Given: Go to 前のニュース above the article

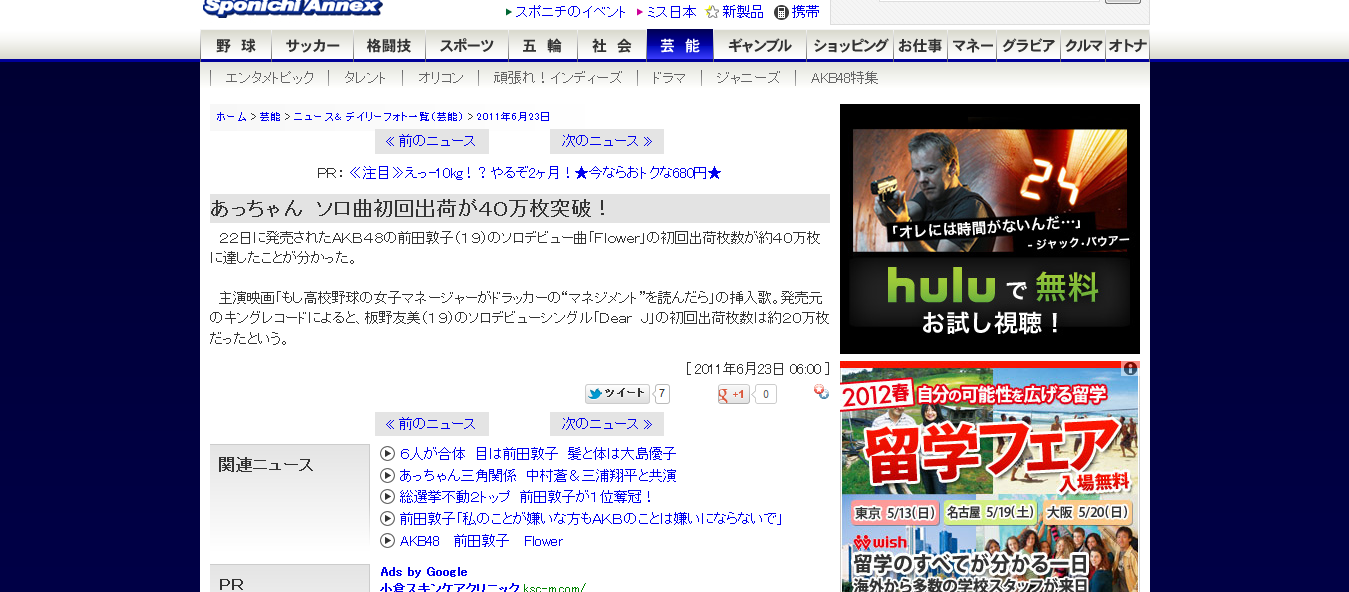Looking at the screenshot, I should pos(432,142).
